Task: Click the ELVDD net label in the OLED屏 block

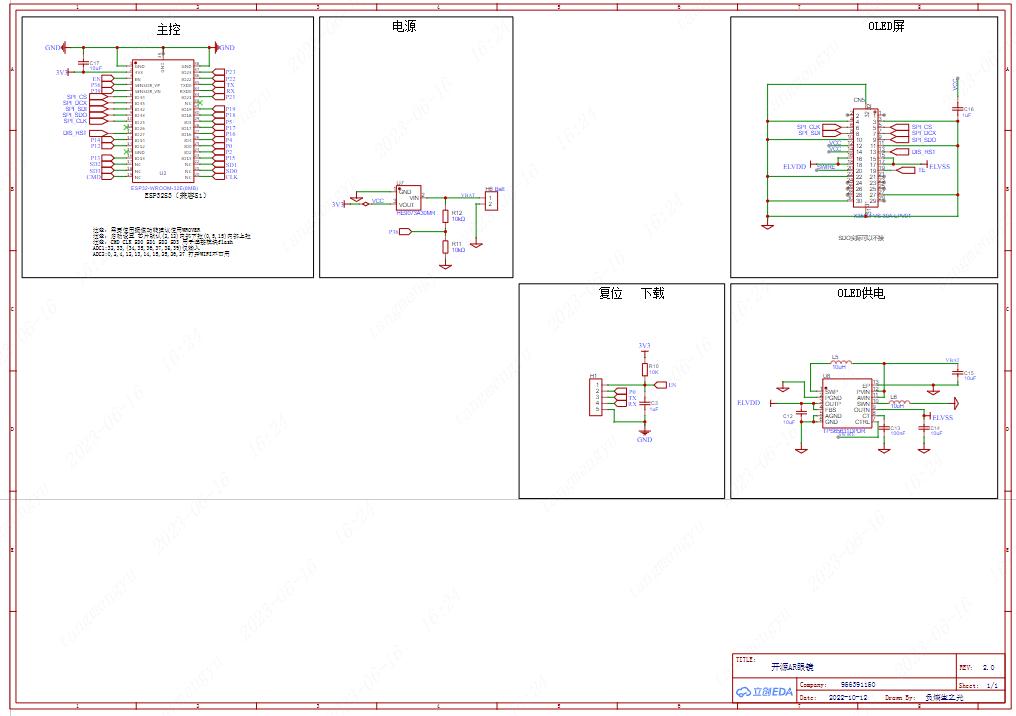Action: (794, 167)
